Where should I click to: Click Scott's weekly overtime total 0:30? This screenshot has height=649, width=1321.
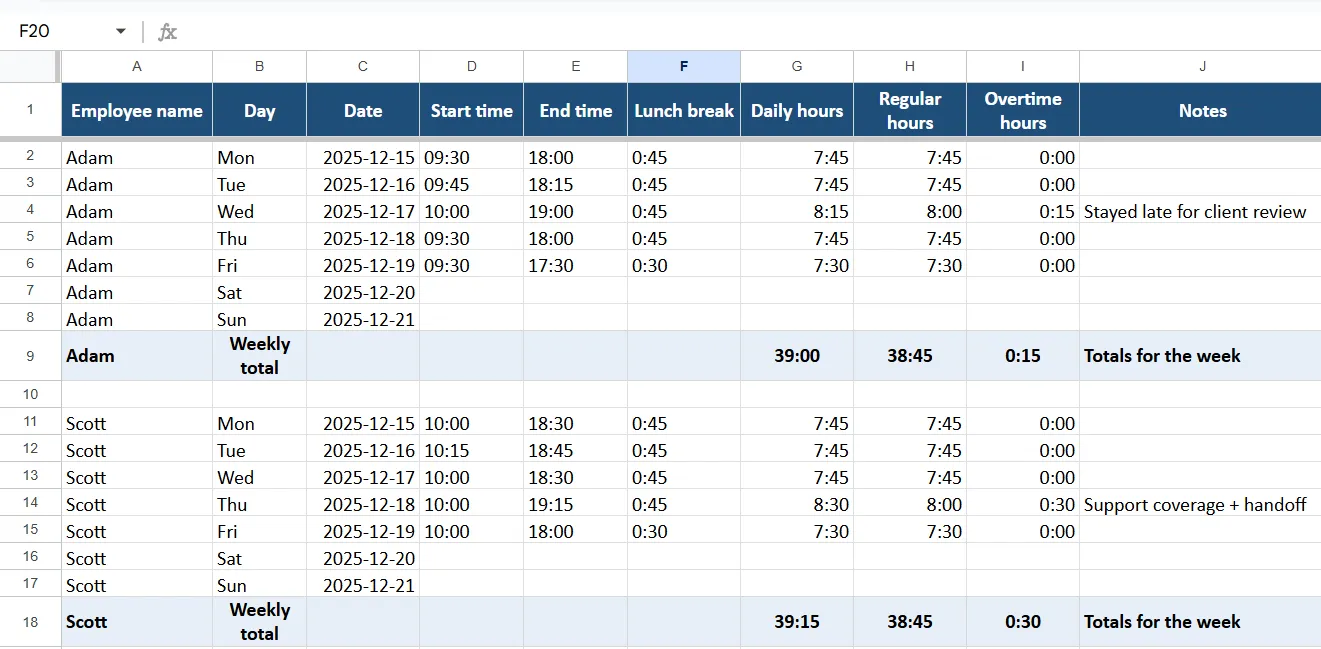pos(1023,622)
